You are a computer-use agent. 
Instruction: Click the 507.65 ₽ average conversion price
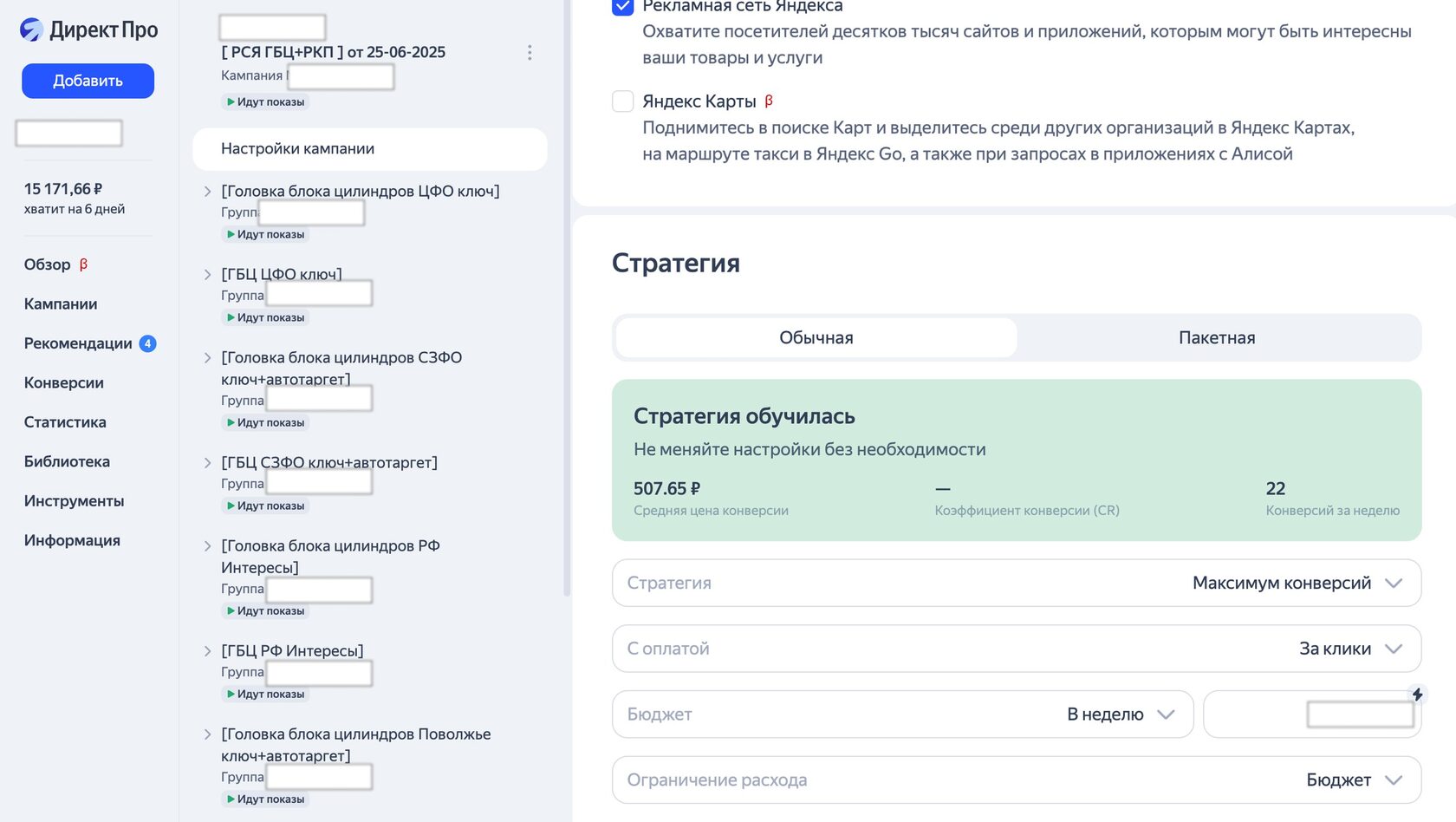[666, 488]
